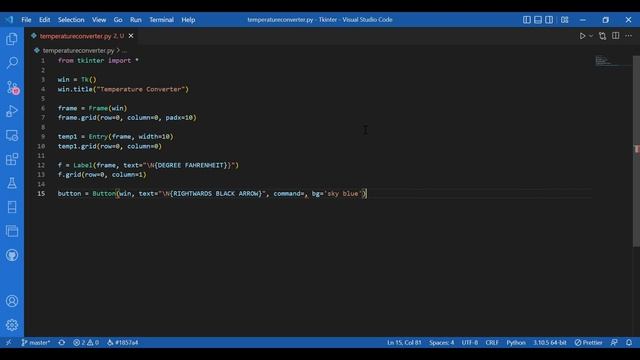Screen dimensions: 640x360
Task: Open the File menu
Action: click(x=26, y=20)
